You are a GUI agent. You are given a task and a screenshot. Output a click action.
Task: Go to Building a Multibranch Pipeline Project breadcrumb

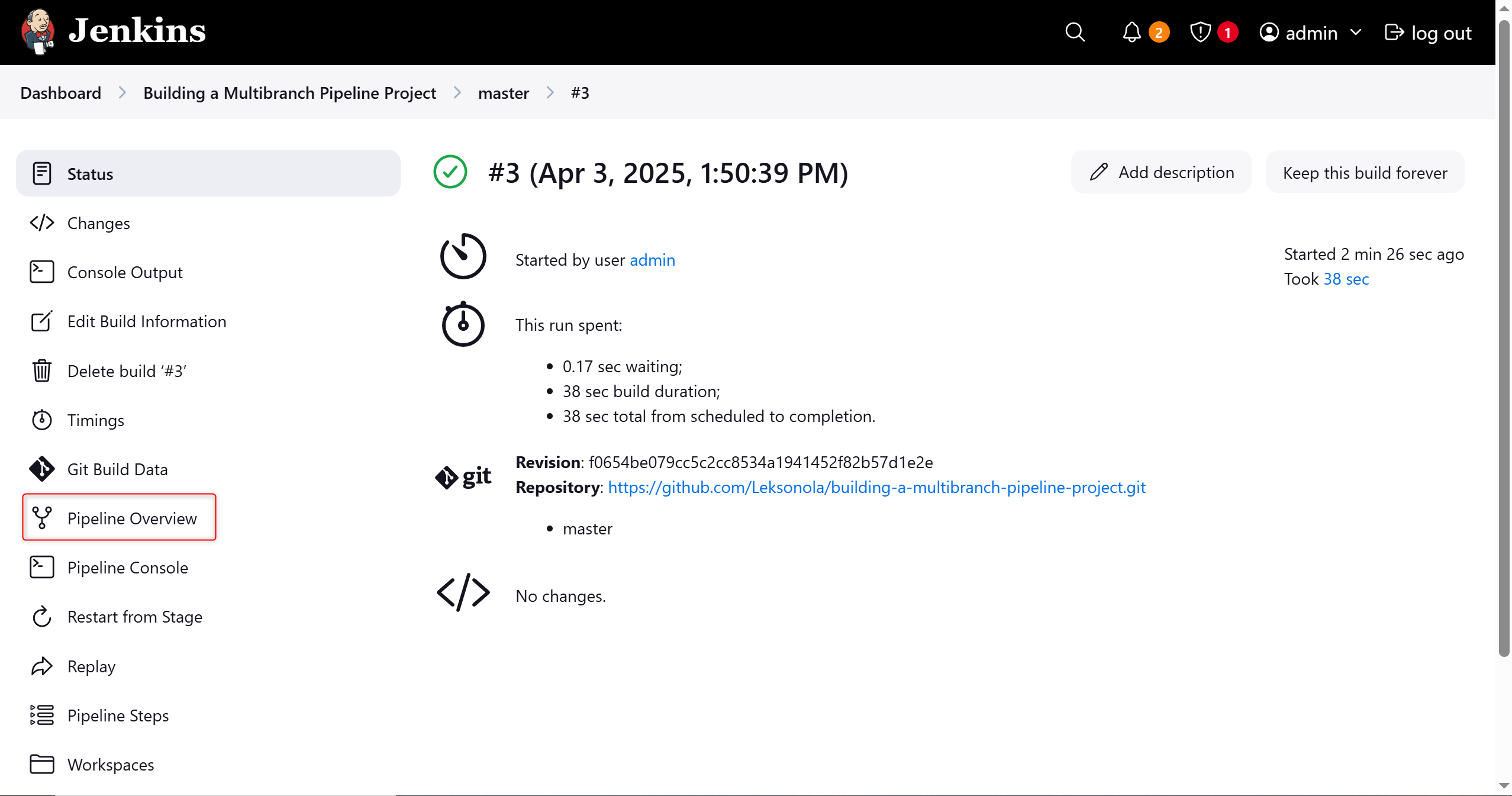289,92
